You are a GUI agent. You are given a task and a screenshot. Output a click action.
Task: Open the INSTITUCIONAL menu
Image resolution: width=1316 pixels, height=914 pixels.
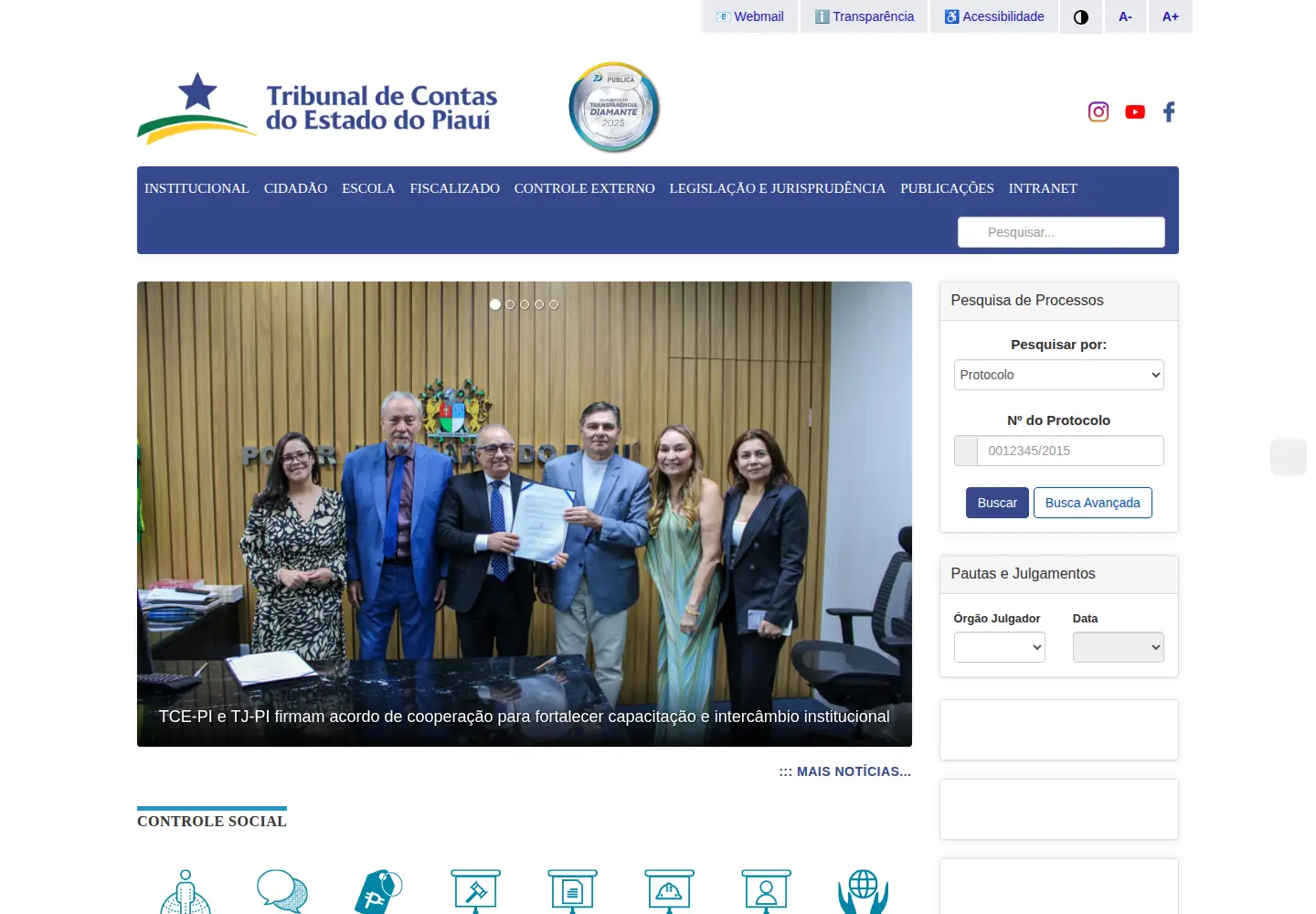196,188
